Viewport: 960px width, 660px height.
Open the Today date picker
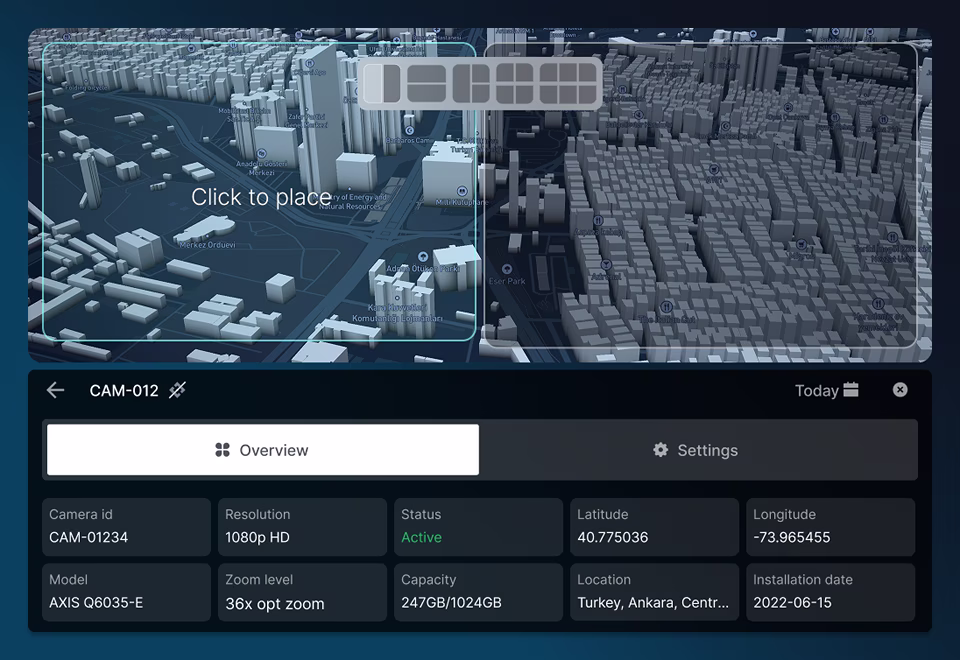tap(827, 390)
